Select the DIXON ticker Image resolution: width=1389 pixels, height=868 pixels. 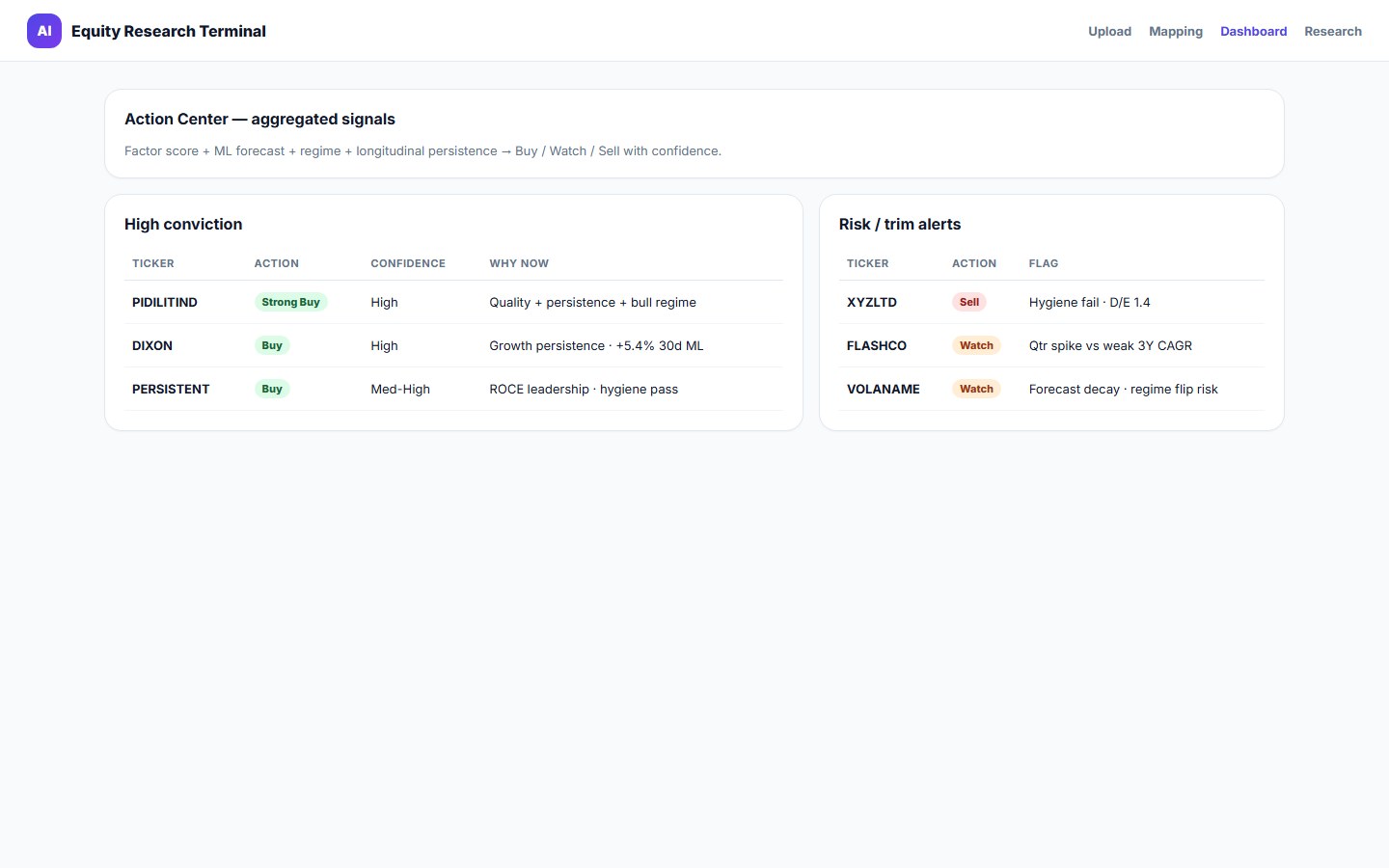[x=152, y=345]
